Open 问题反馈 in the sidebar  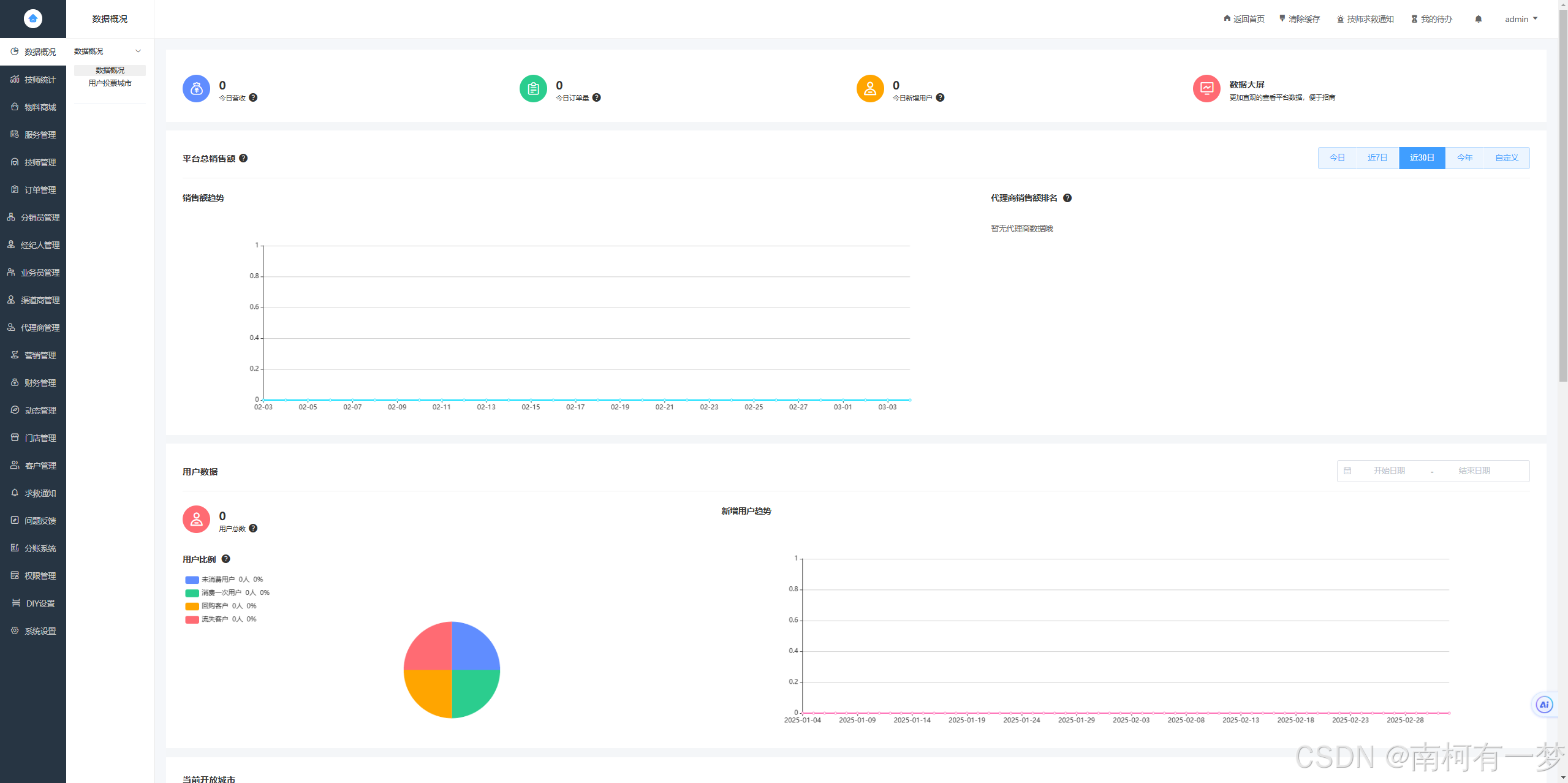(33, 521)
